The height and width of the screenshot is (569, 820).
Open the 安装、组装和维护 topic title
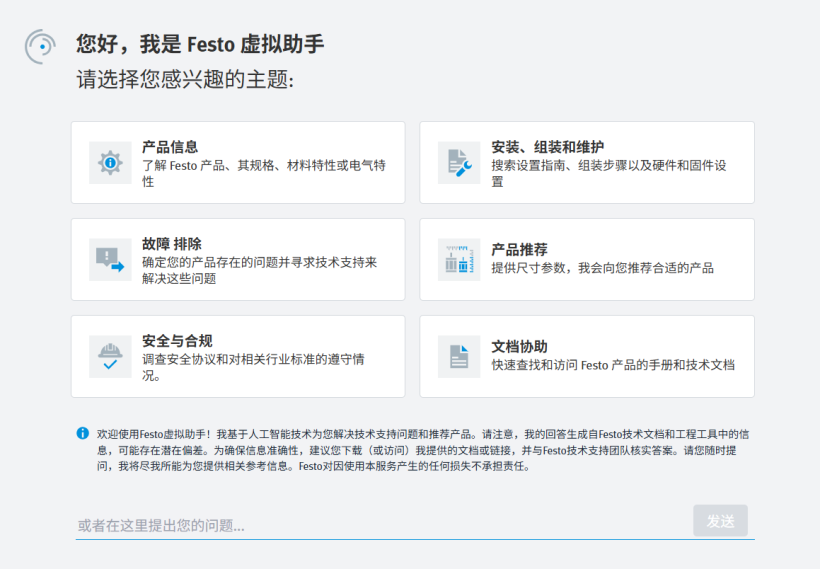pyautogui.click(x=548, y=147)
